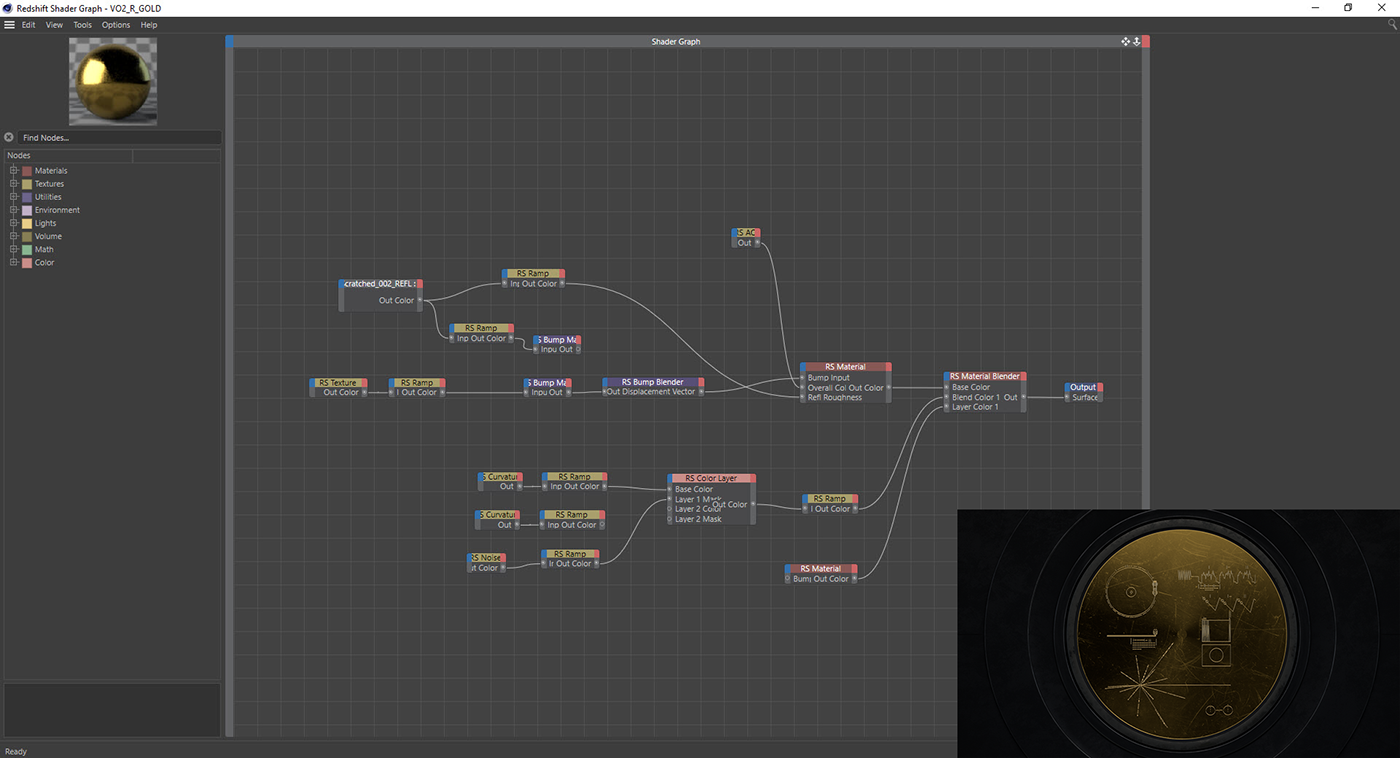Click the zoom view icon in graph header

1136,42
